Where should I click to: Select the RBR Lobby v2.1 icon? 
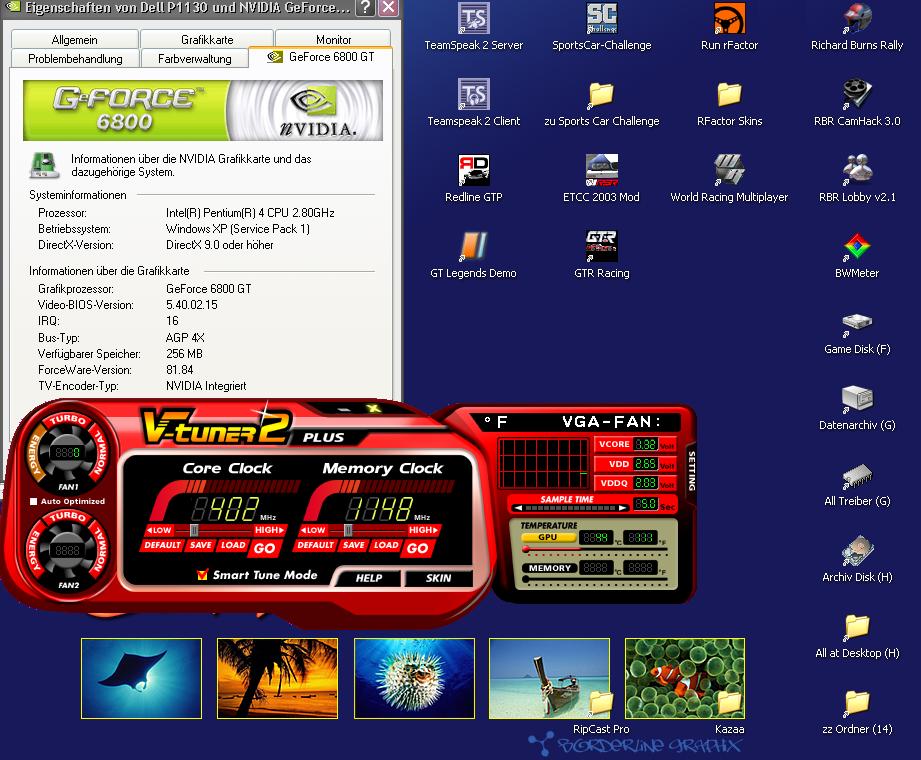click(856, 170)
